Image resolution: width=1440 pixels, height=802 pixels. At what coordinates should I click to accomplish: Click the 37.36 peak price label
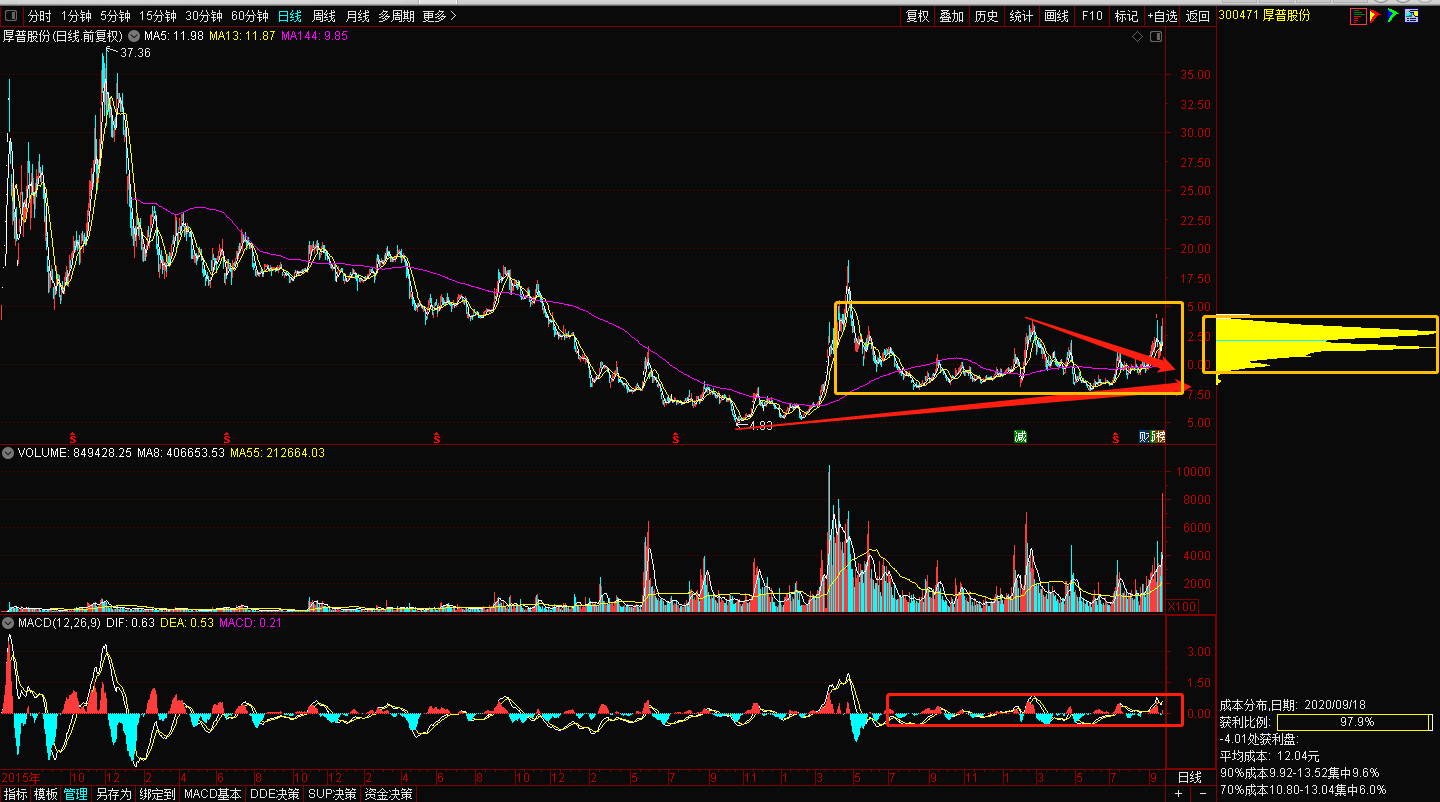coord(135,52)
